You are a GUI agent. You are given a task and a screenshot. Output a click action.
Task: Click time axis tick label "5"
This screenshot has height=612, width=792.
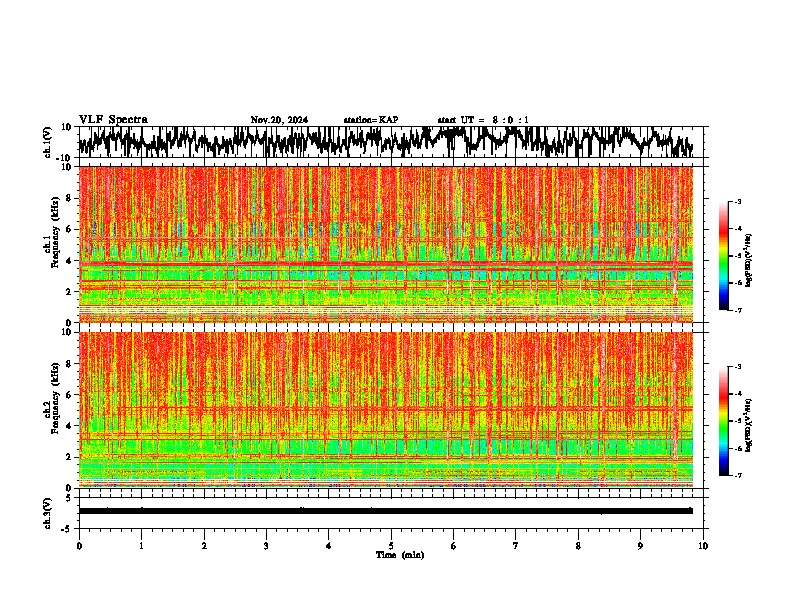[x=391, y=546]
